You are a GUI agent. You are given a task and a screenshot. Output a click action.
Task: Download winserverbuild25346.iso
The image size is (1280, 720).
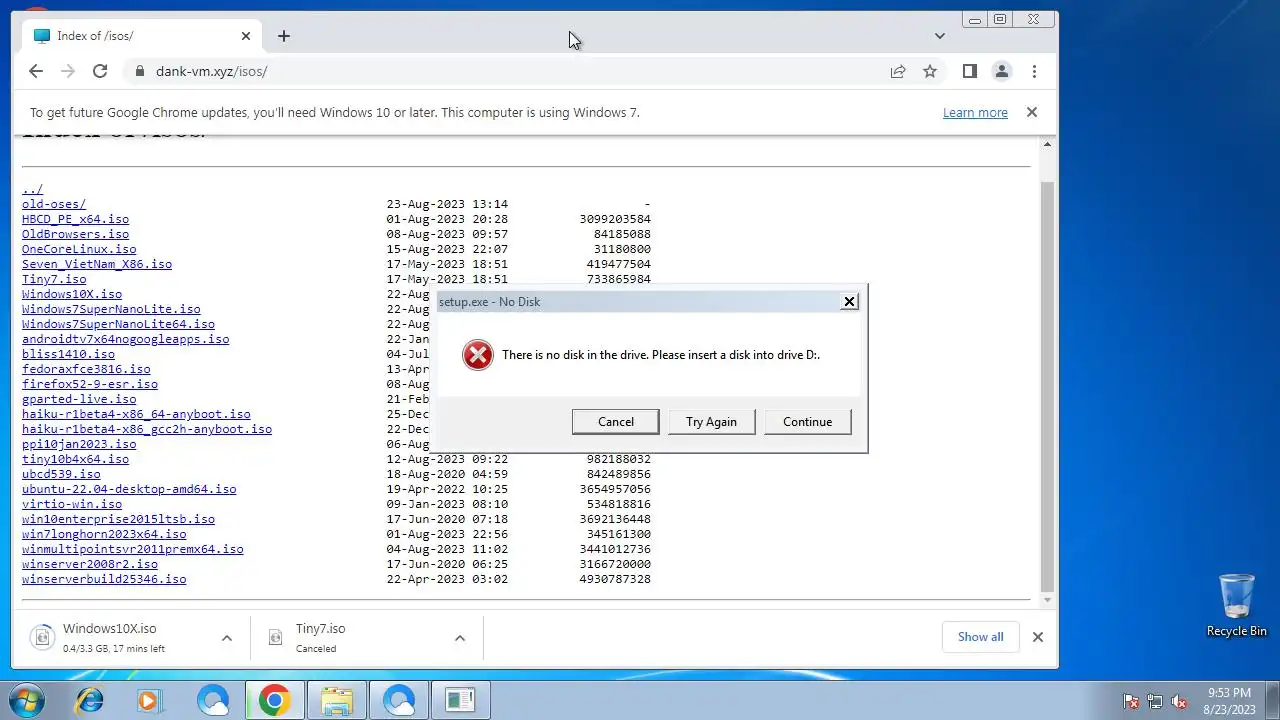coord(104,579)
